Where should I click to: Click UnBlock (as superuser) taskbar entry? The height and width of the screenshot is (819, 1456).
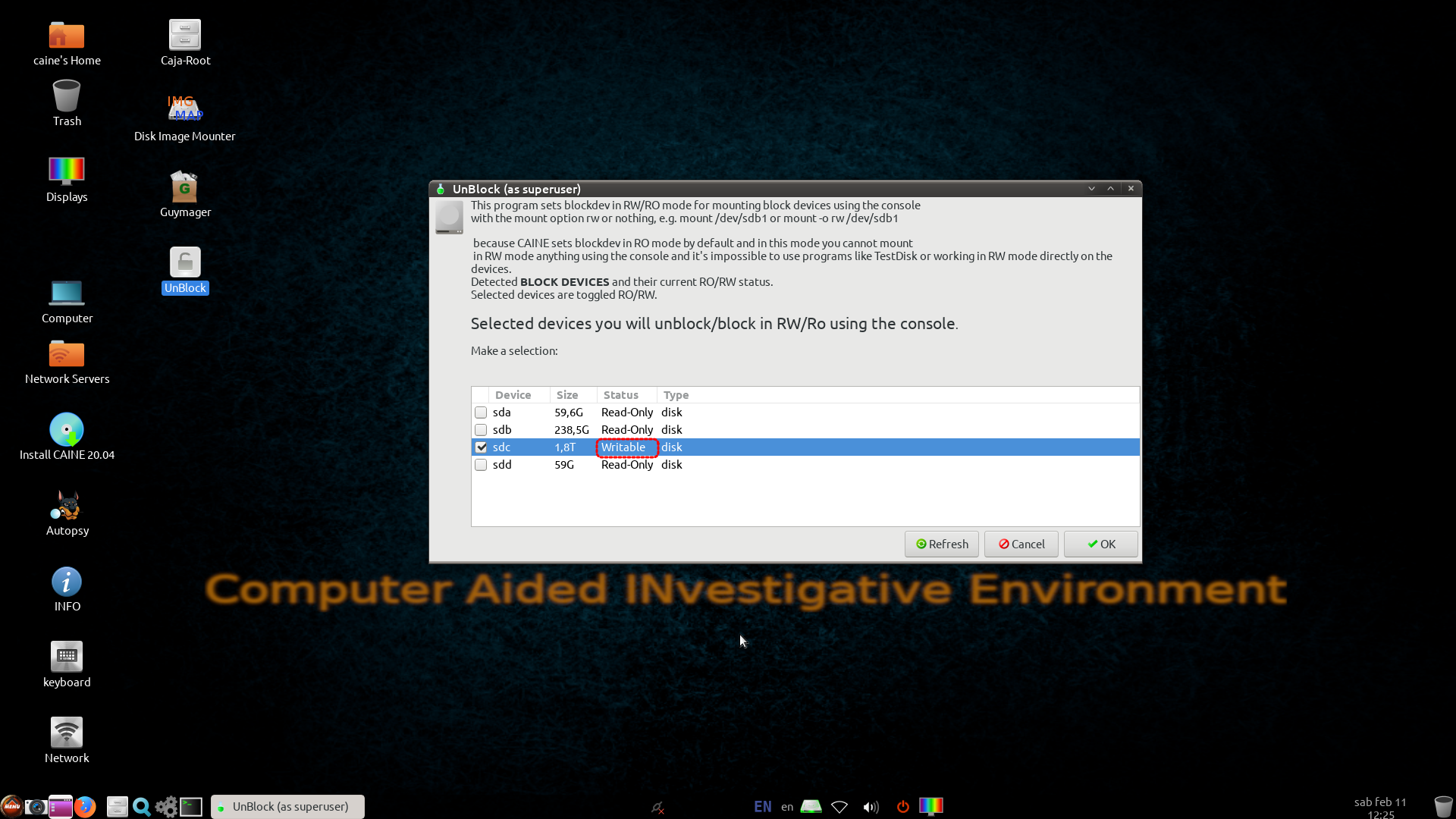288,807
